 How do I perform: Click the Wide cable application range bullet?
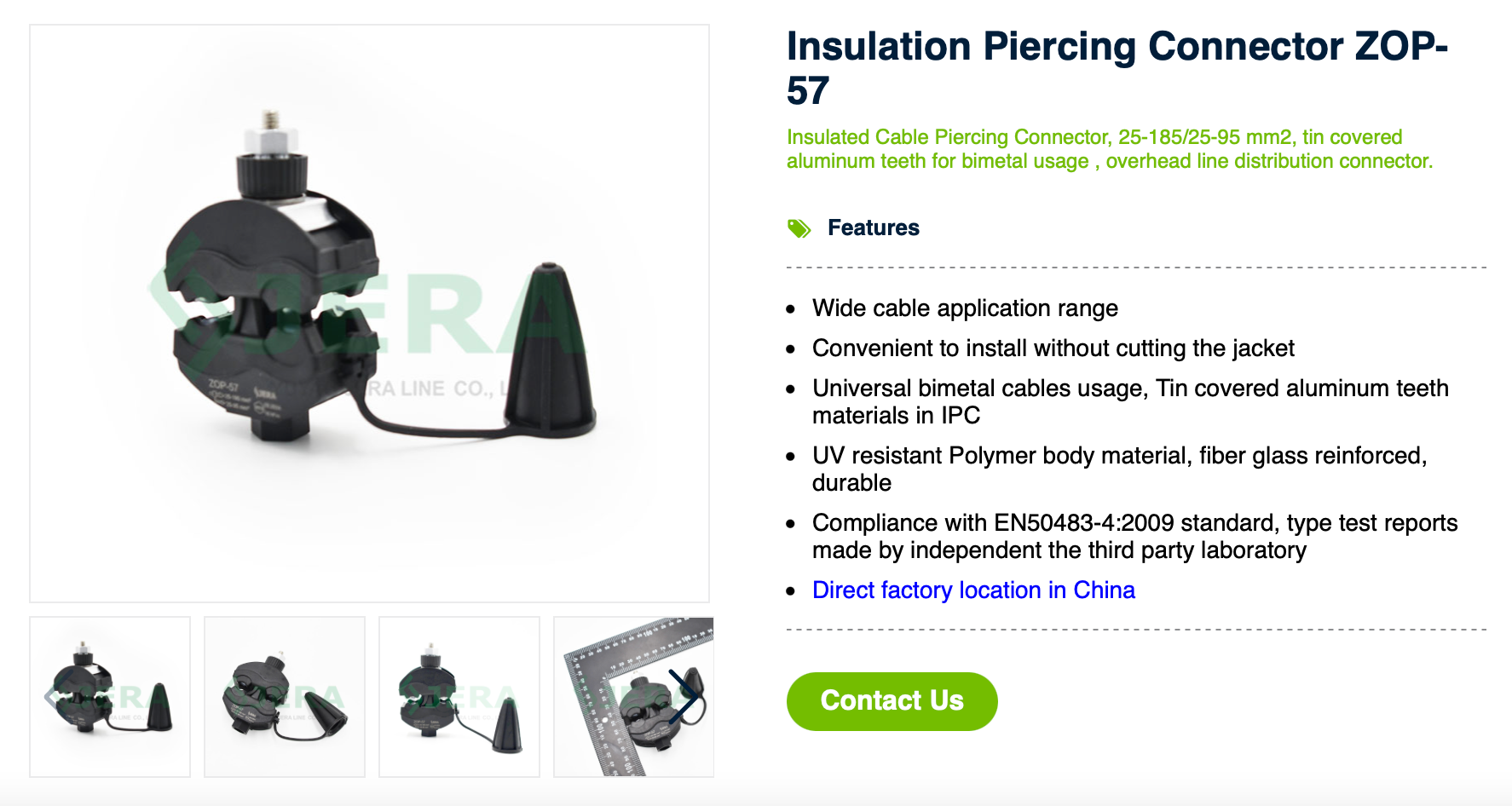click(x=965, y=308)
